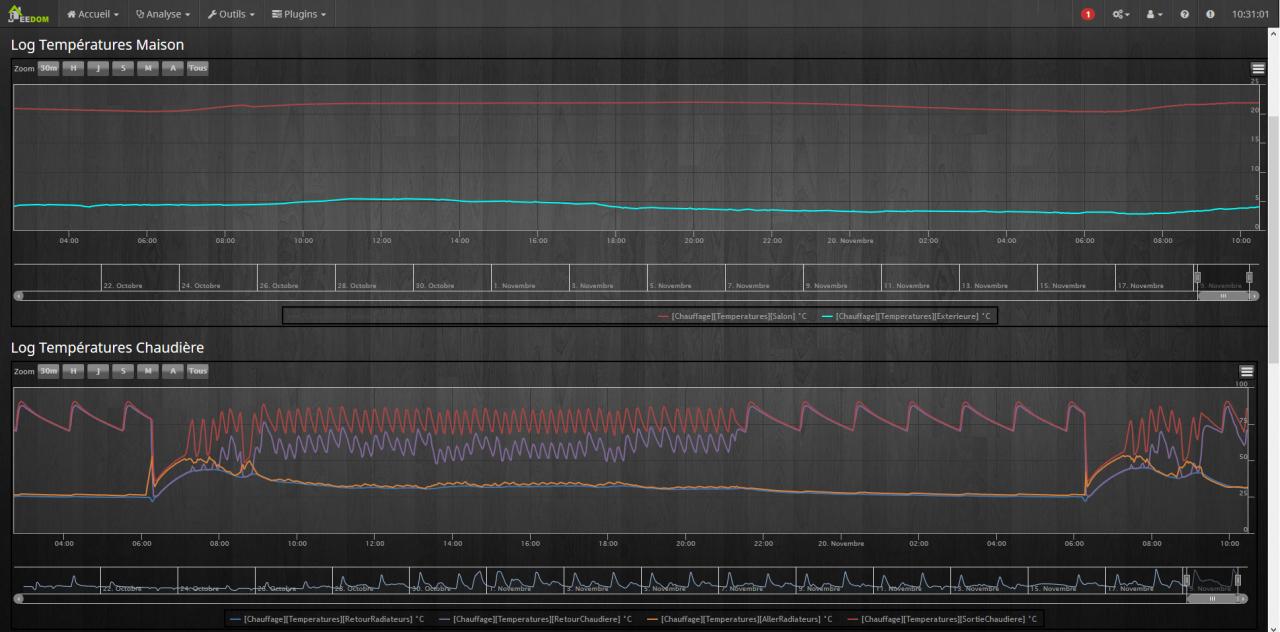1280x632 pixels.
Task: Click the 10:31:01 clock text
Action: pyautogui.click(x=1250, y=14)
